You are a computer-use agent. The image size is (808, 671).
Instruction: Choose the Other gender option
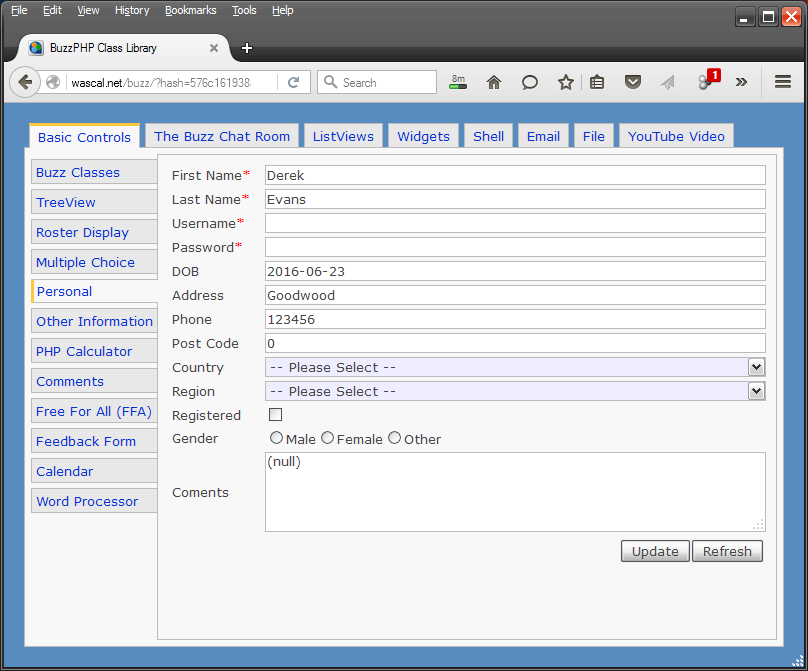click(x=394, y=437)
